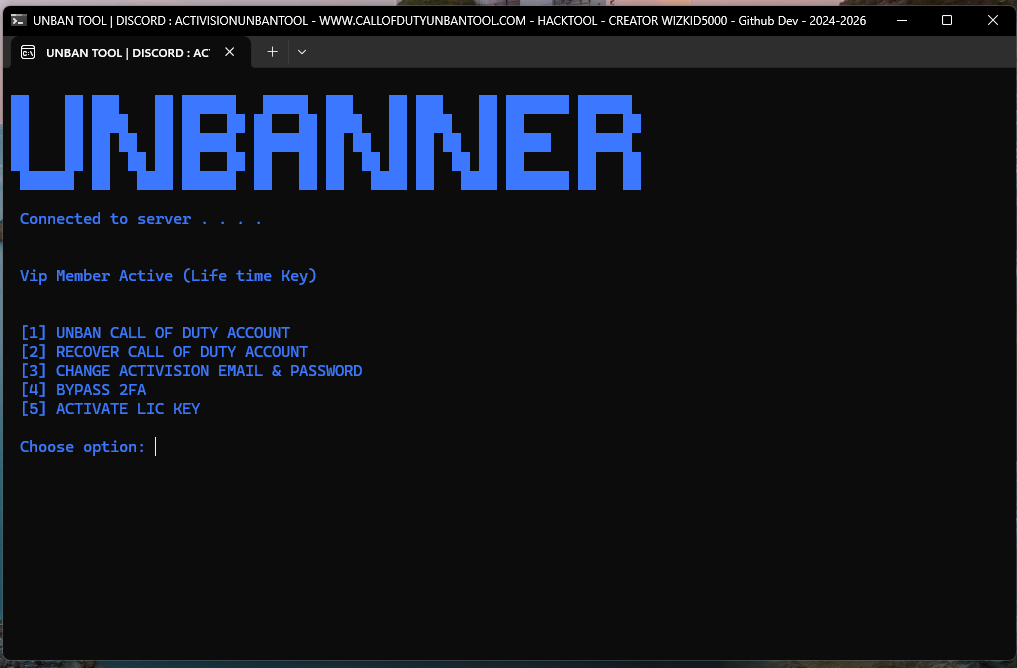Click '[3] CHANGE ACTIVISION EMAIL & PASSWORD' line
The width and height of the screenshot is (1017, 668).
pos(191,371)
